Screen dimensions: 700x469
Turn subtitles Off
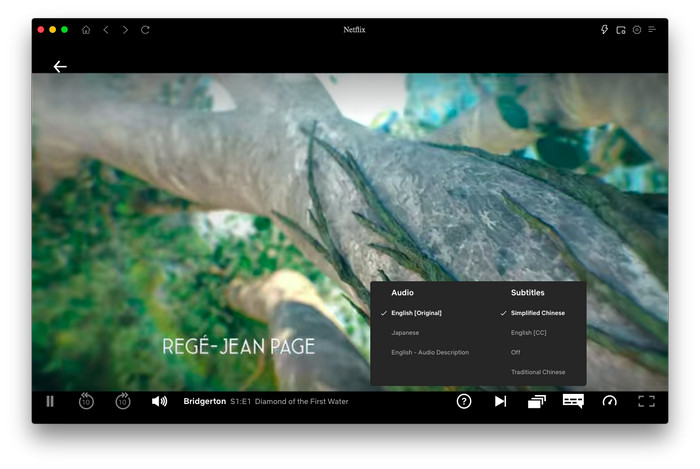516,352
